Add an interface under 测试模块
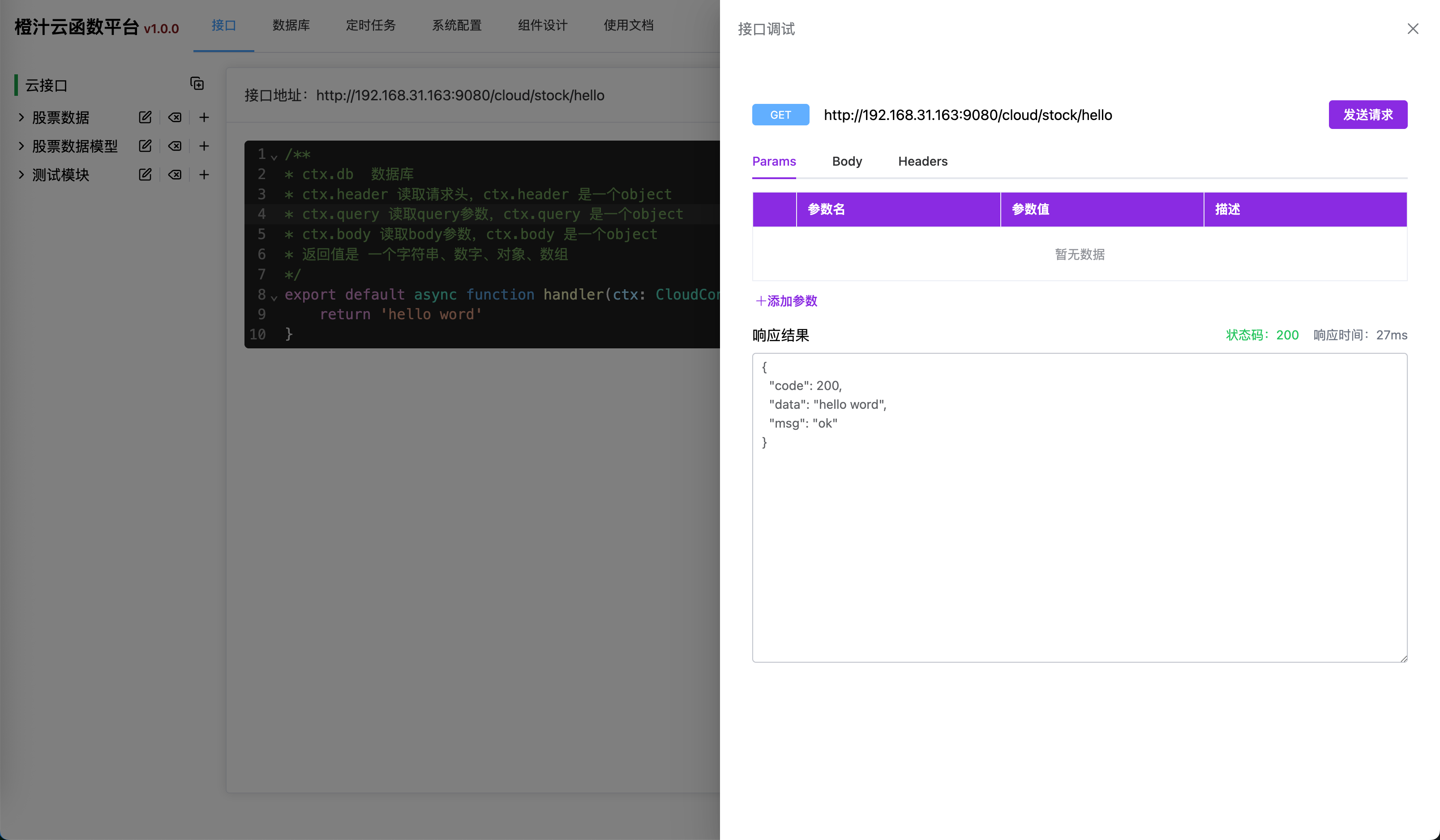This screenshot has width=1440, height=840. 204,174
